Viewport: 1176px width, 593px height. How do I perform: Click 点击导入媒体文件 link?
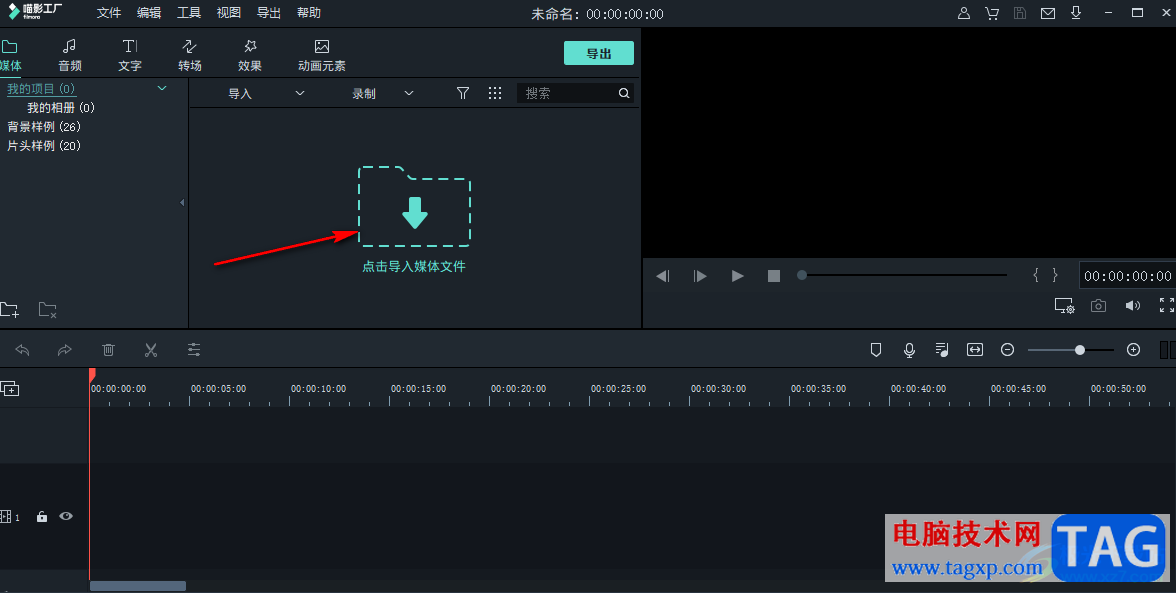[414, 266]
